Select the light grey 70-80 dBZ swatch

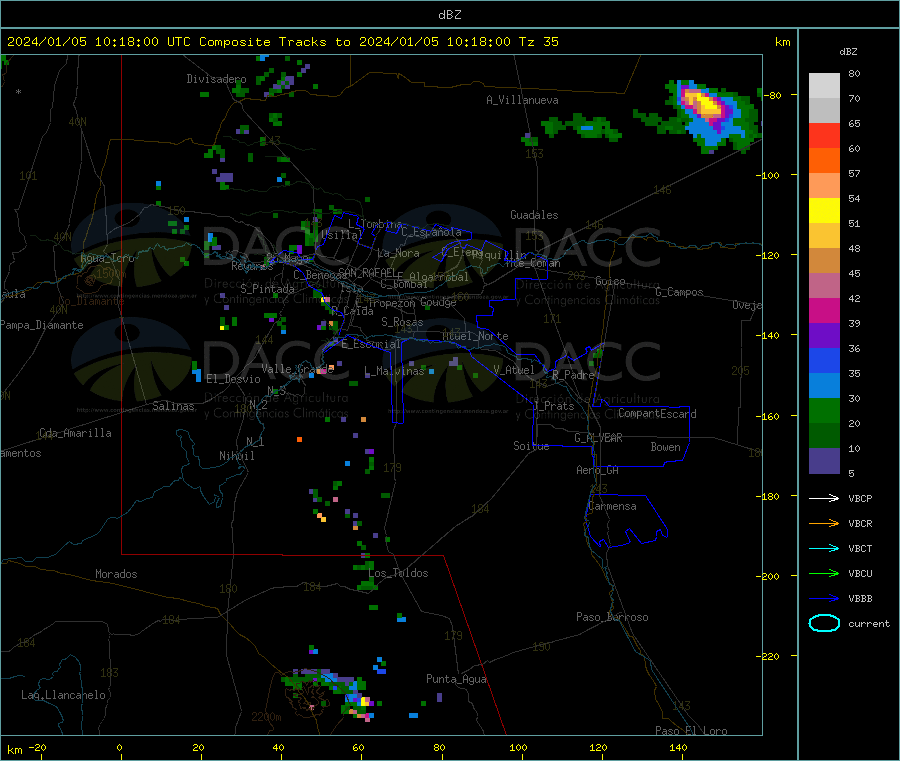click(x=824, y=86)
